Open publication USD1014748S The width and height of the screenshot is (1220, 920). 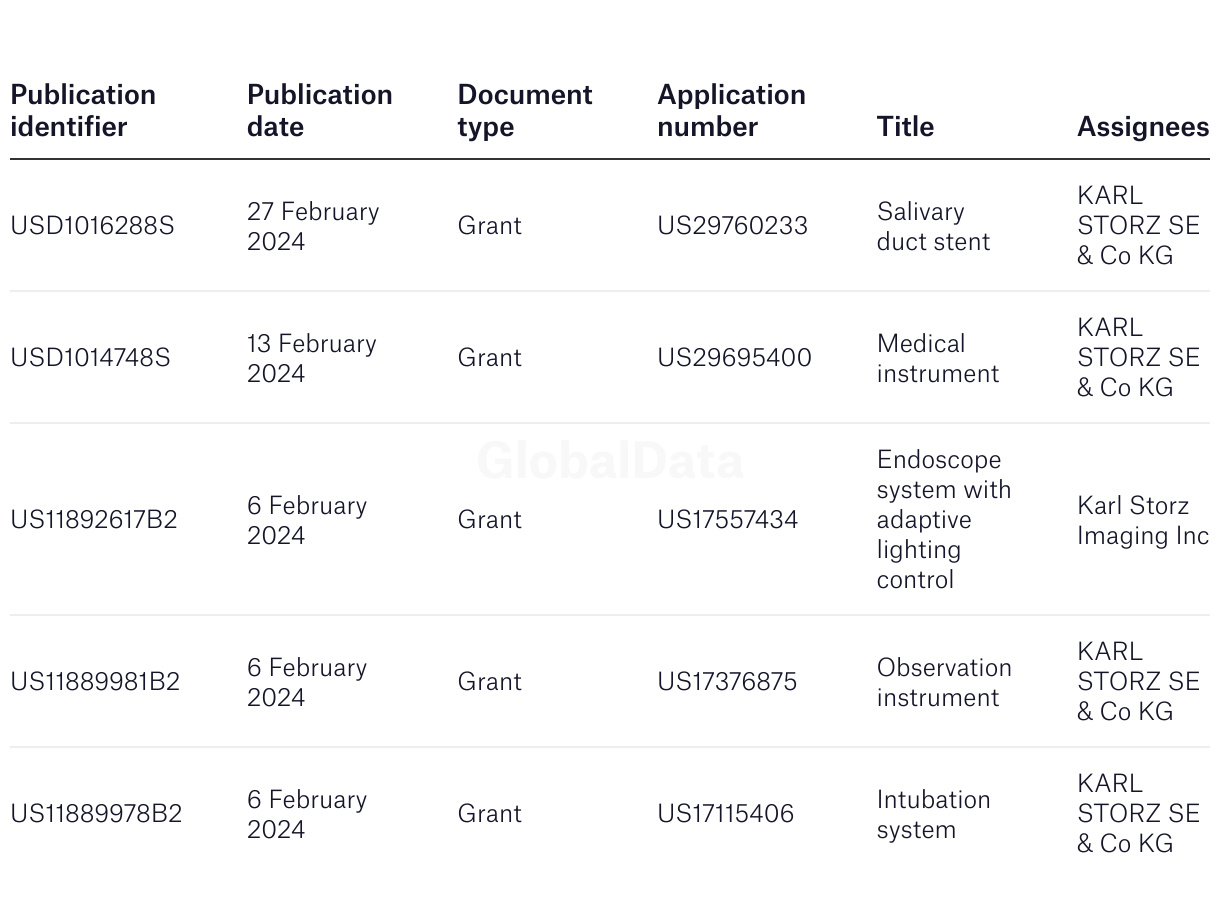[90, 357]
